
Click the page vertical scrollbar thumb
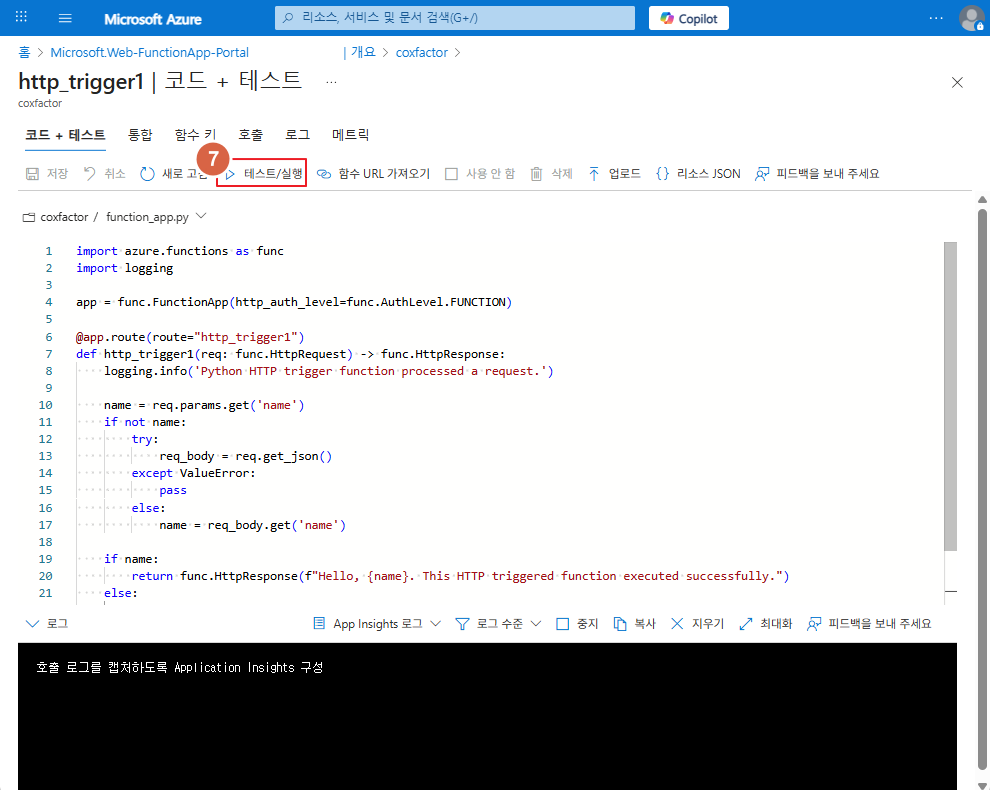click(982, 489)
